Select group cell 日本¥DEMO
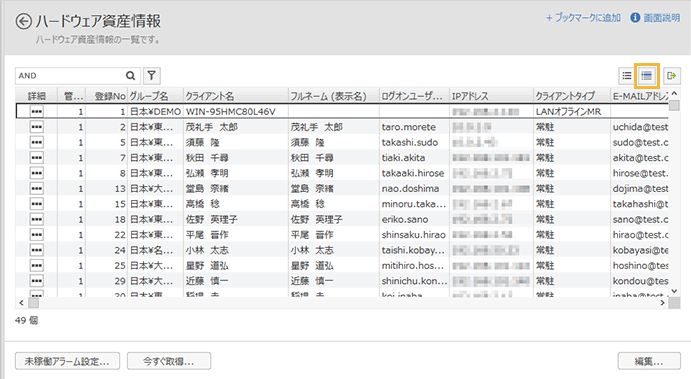 click(155, 111)
